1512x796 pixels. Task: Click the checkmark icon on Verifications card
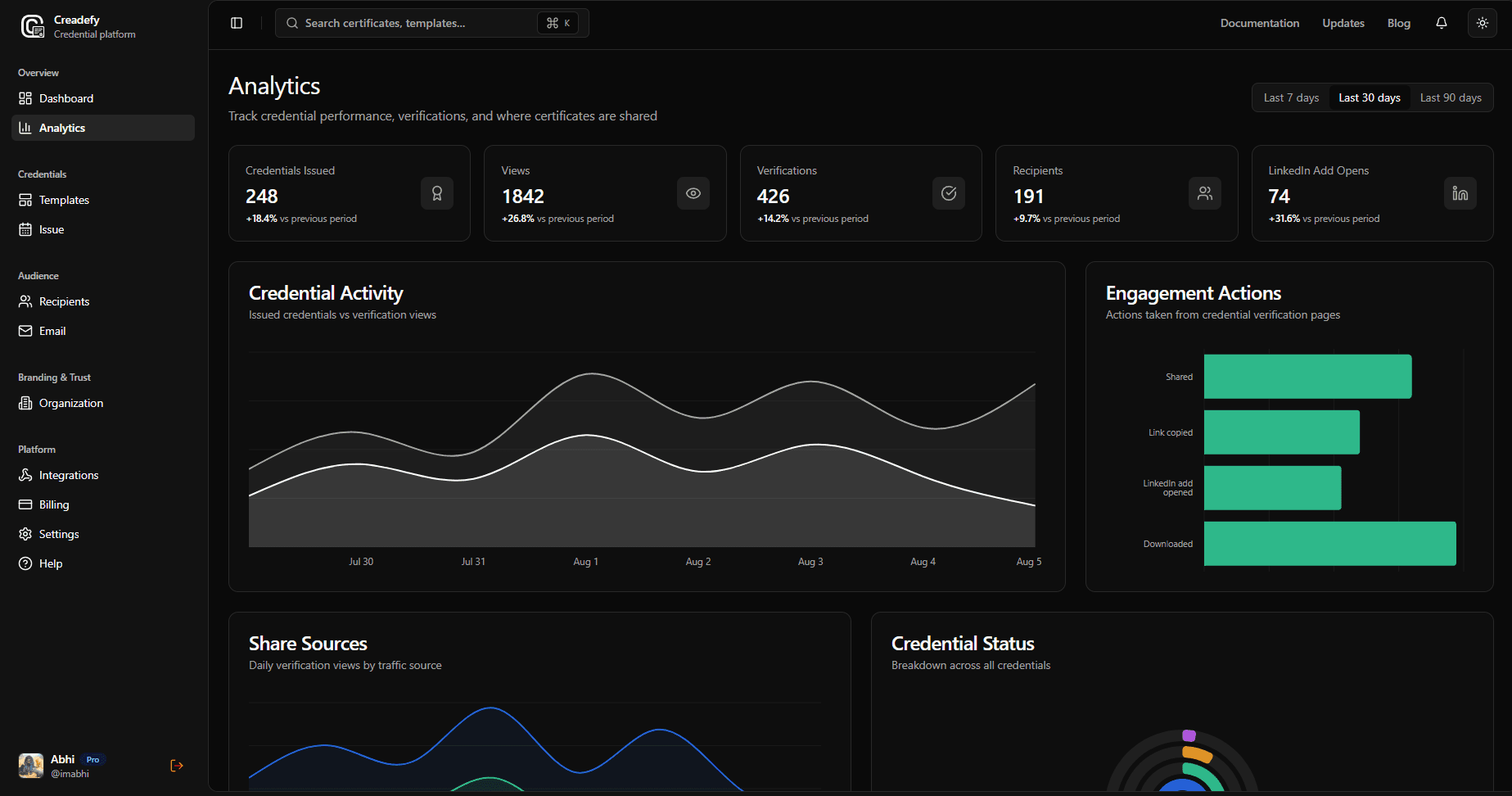click(949, 193)
